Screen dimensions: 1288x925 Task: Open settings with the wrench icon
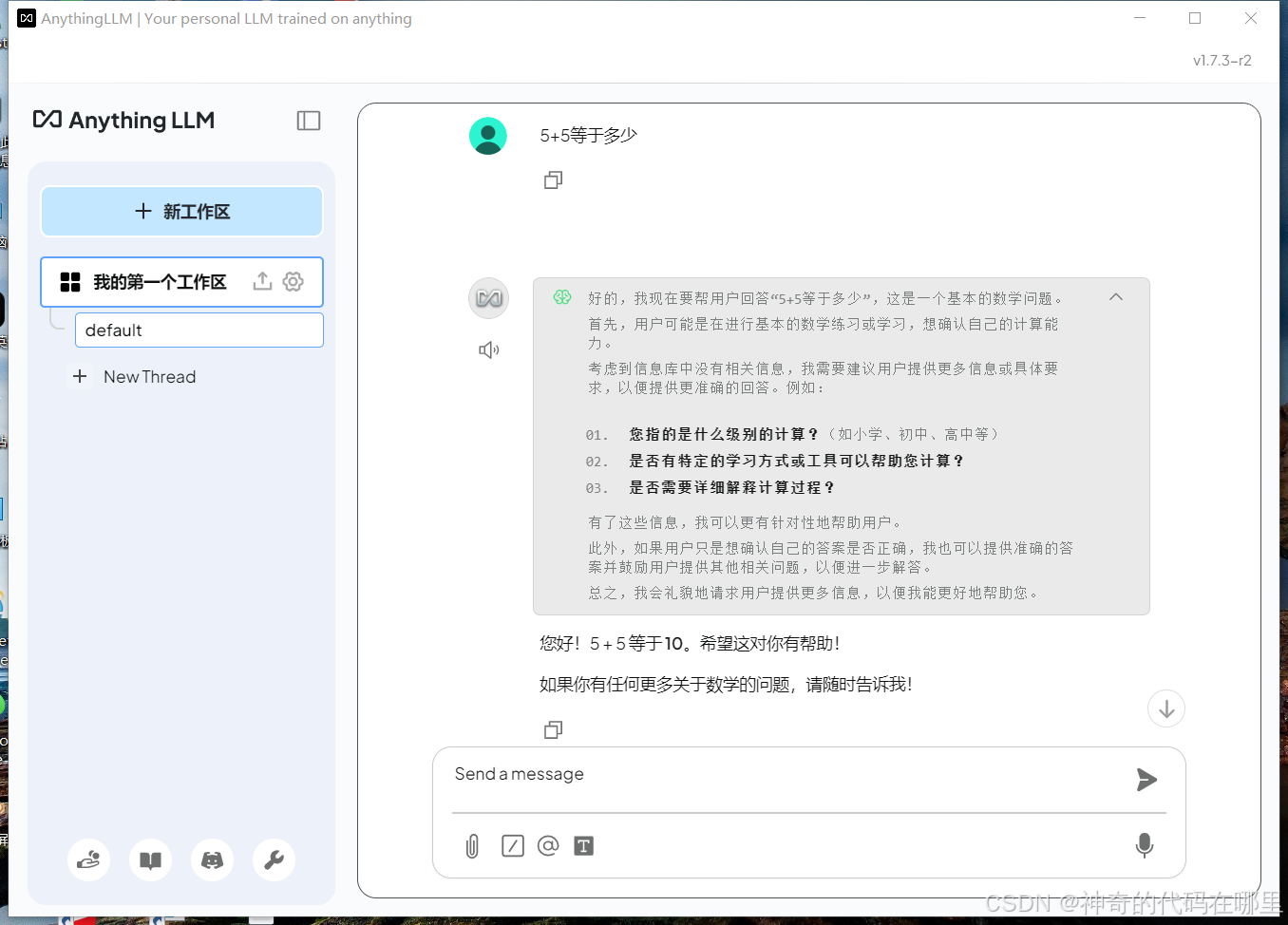pos(275,860)
